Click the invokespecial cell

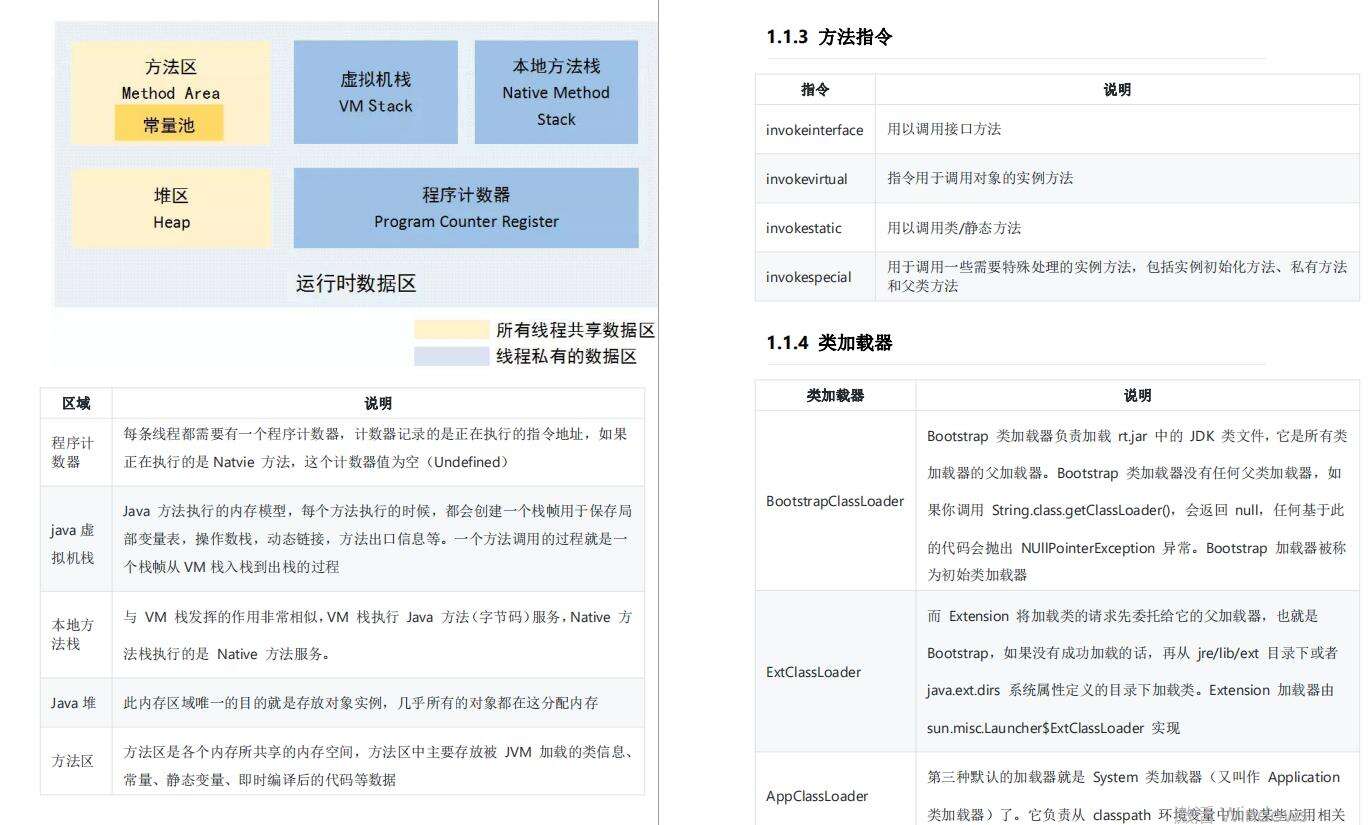[x=815, y=277]
